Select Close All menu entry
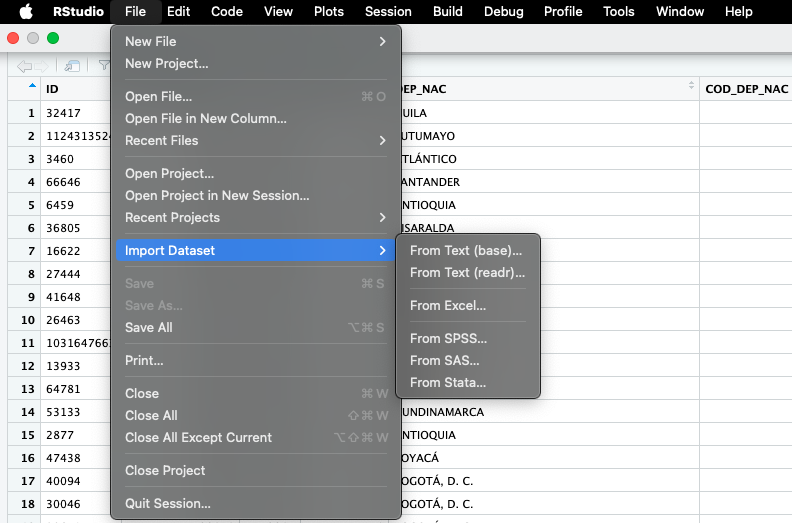Image resolution: width=792 pixels, height=523 pixels. click(x=255, y=415)
